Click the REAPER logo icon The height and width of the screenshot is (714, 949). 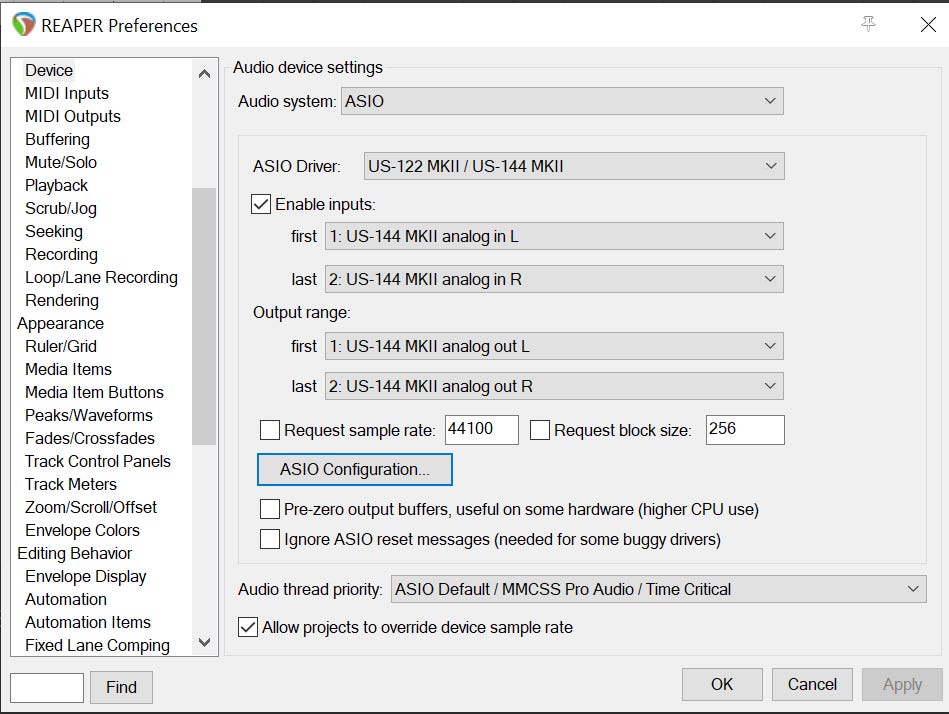(x=22, y=25)
